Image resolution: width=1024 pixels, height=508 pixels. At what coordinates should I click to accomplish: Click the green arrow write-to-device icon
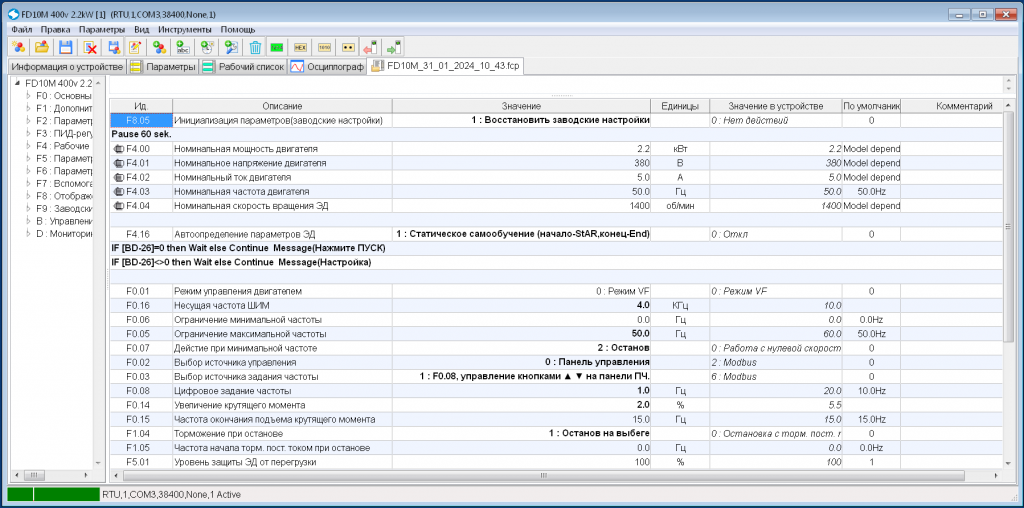394,47
